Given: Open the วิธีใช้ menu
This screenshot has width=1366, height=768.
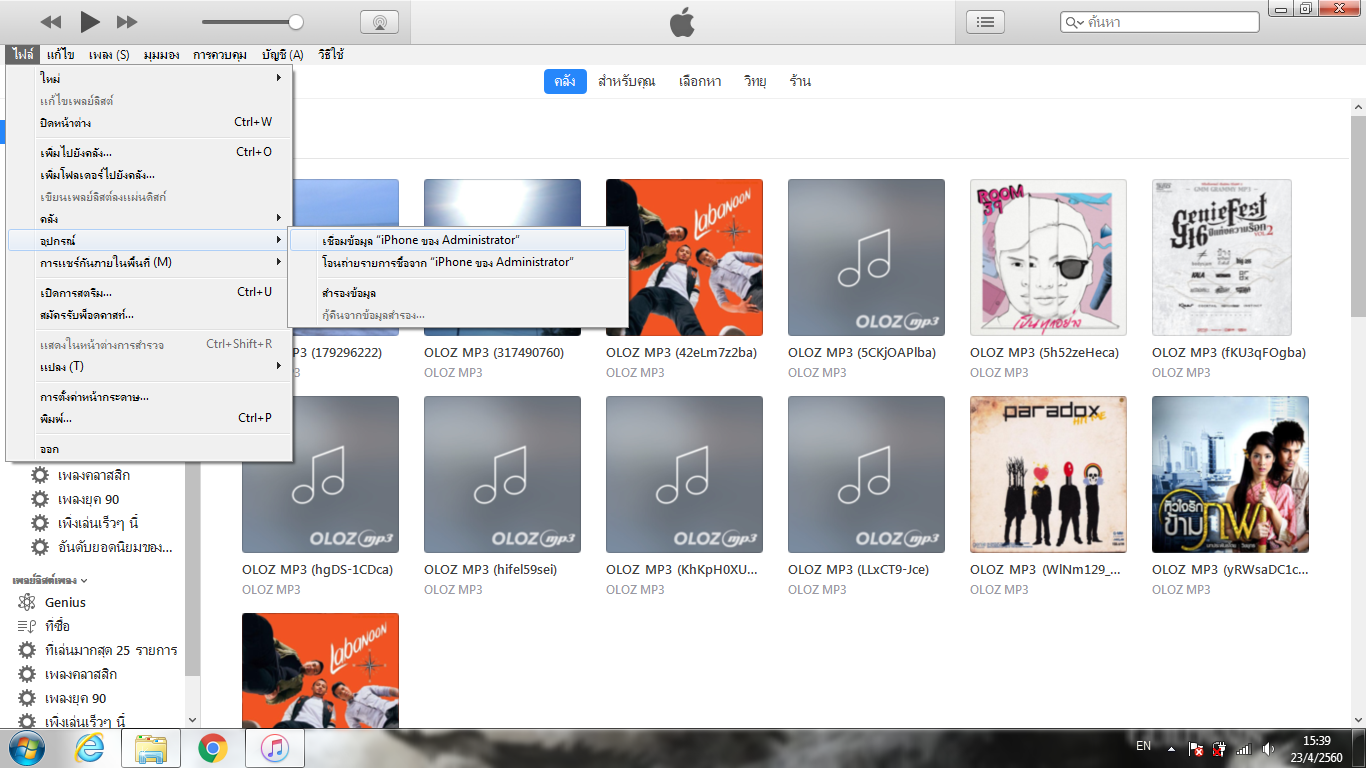Looking at the screenshot, I should click(x=331, y=55).
